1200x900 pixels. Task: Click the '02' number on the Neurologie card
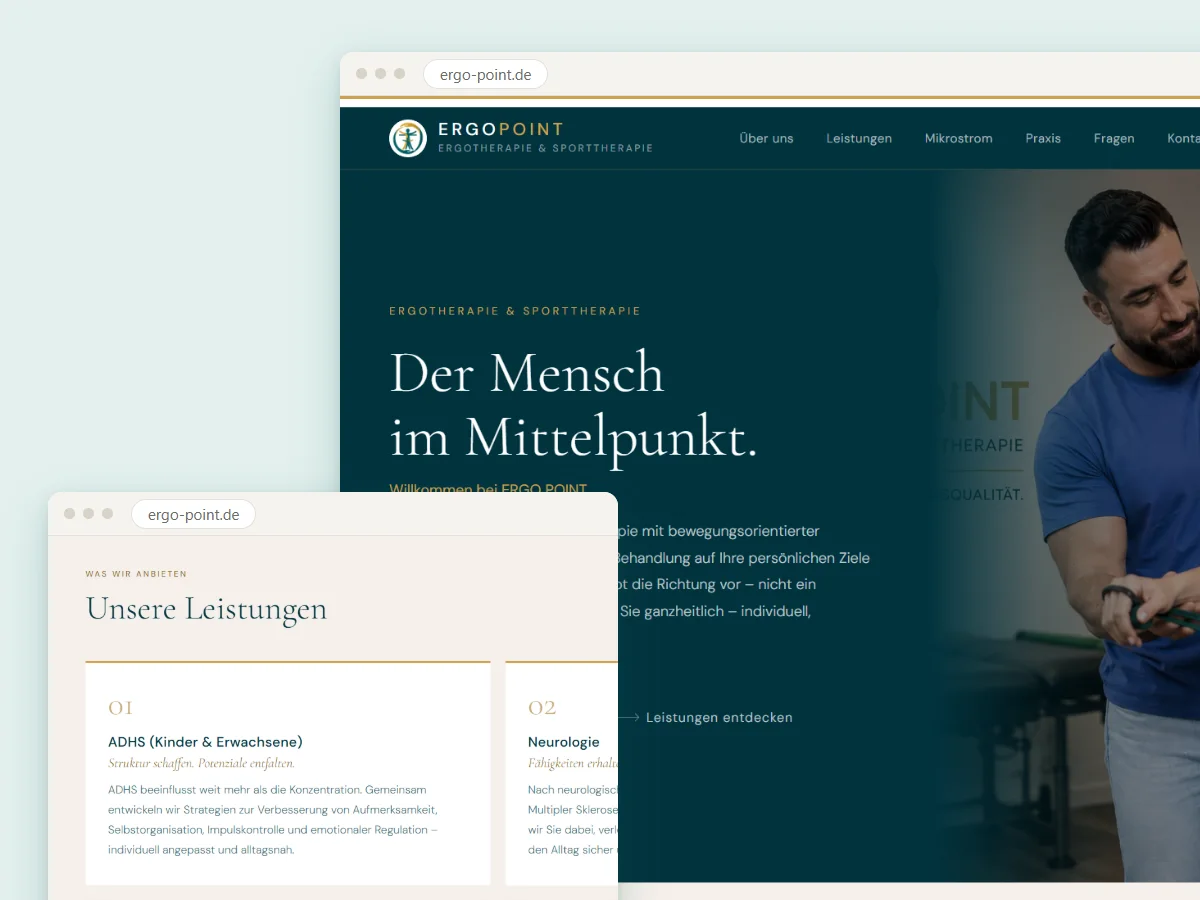(542, 708)
